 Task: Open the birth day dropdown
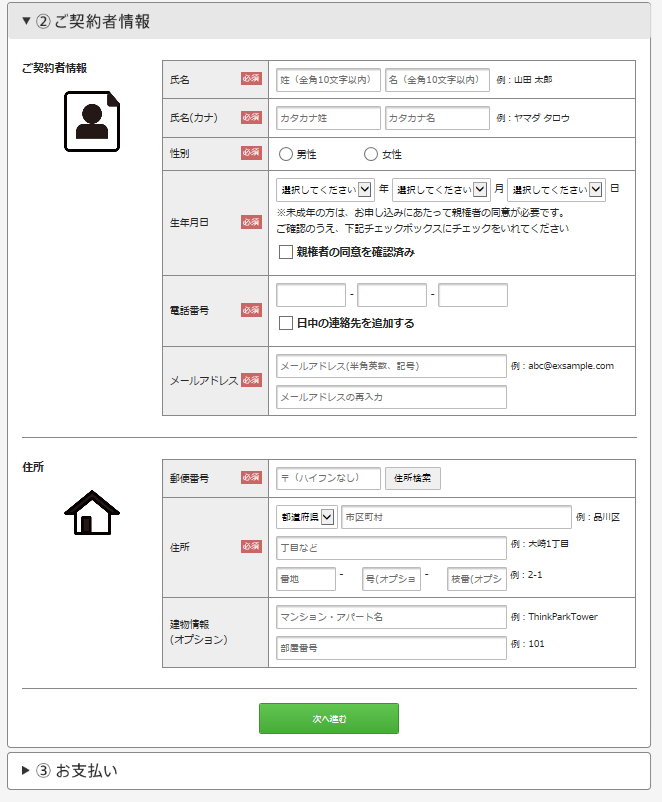click(x=556, y=189)
